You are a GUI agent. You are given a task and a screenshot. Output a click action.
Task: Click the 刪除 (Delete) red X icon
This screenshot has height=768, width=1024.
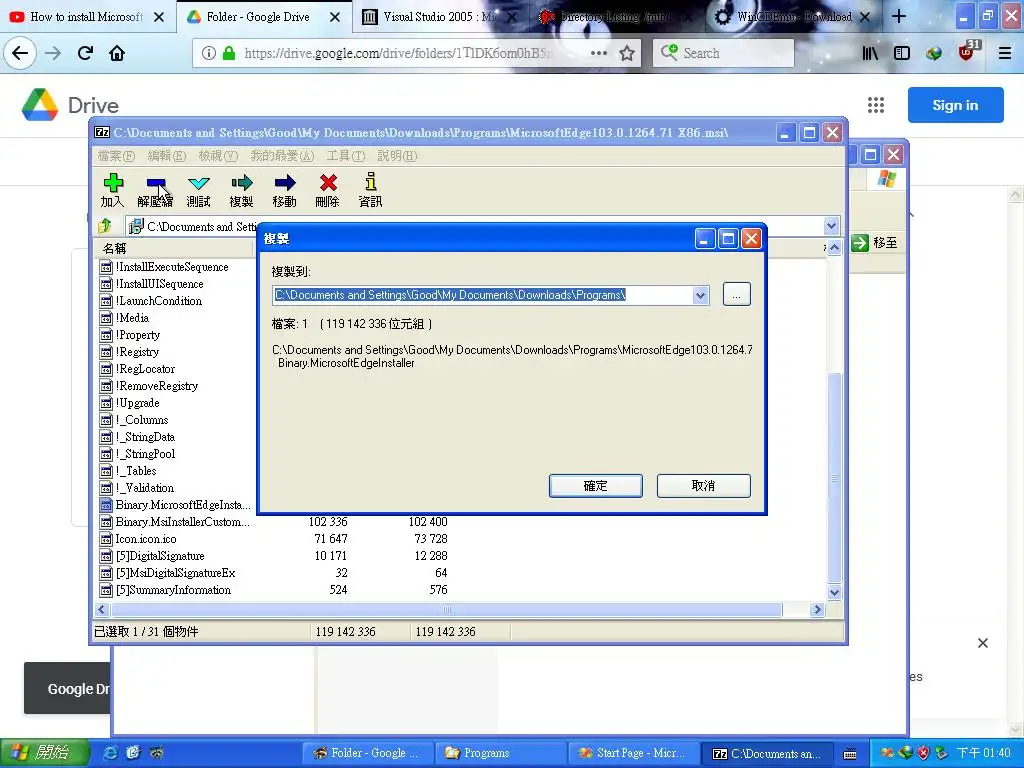(328, 183)
